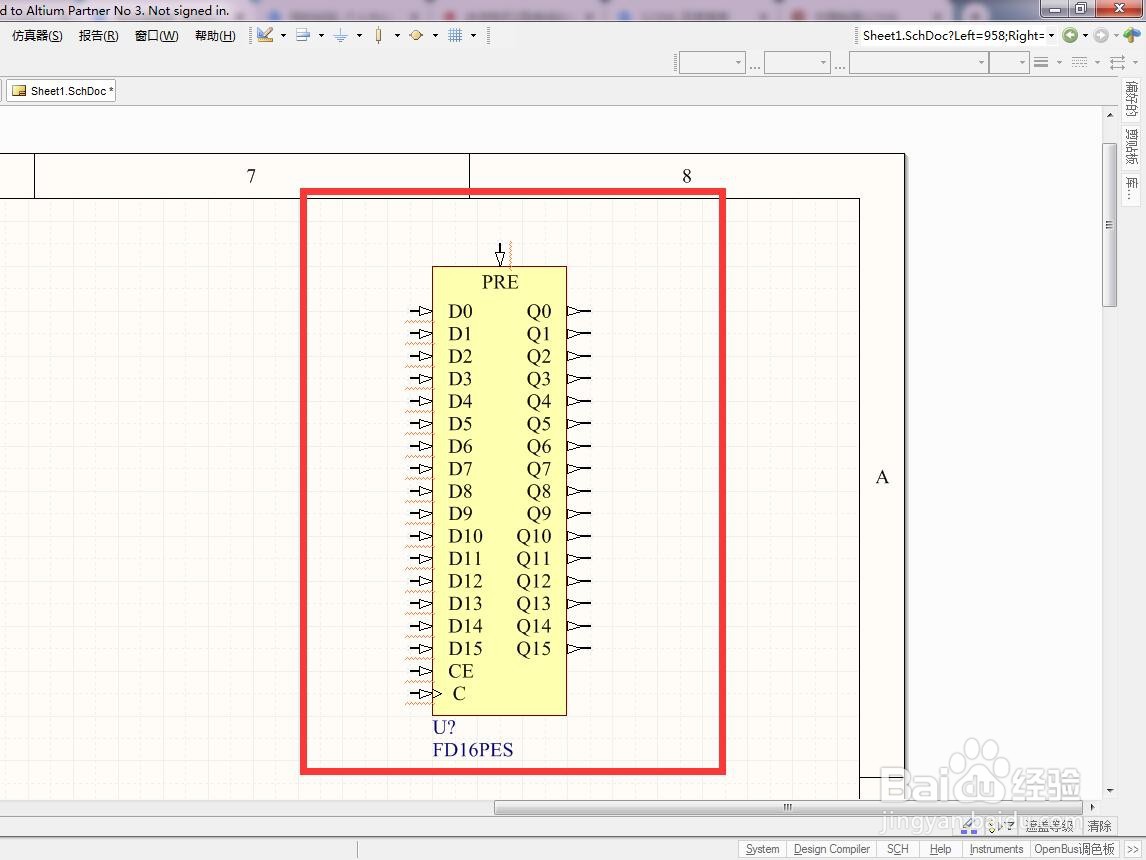Select the simulation sources icon

click(417, 35)
